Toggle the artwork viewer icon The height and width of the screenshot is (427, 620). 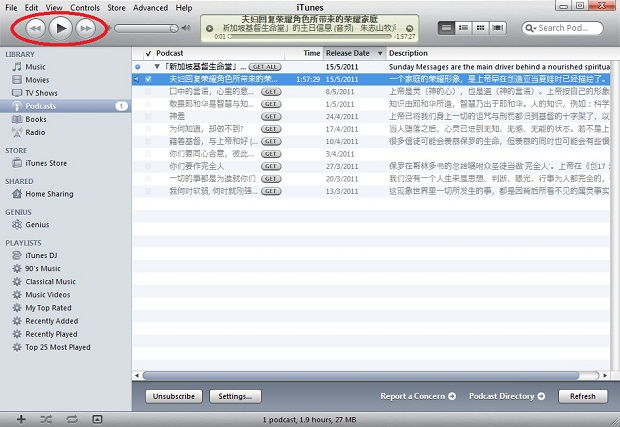97,419
